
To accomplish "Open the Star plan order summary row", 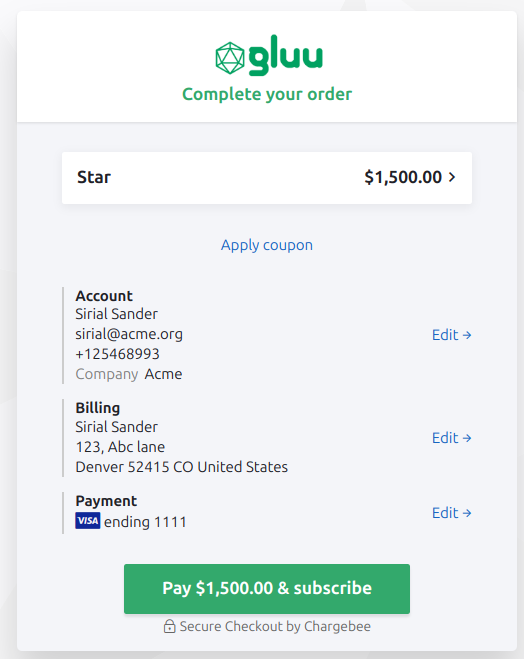I will 267,178.
